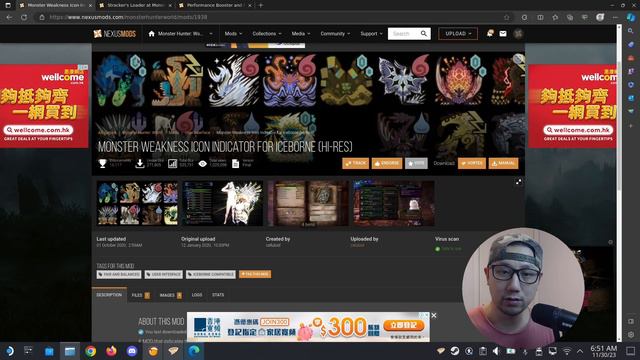This screenshot has height=360, width=640.
Task: Download with the Vortex button
Action: (x=472, y=163)
